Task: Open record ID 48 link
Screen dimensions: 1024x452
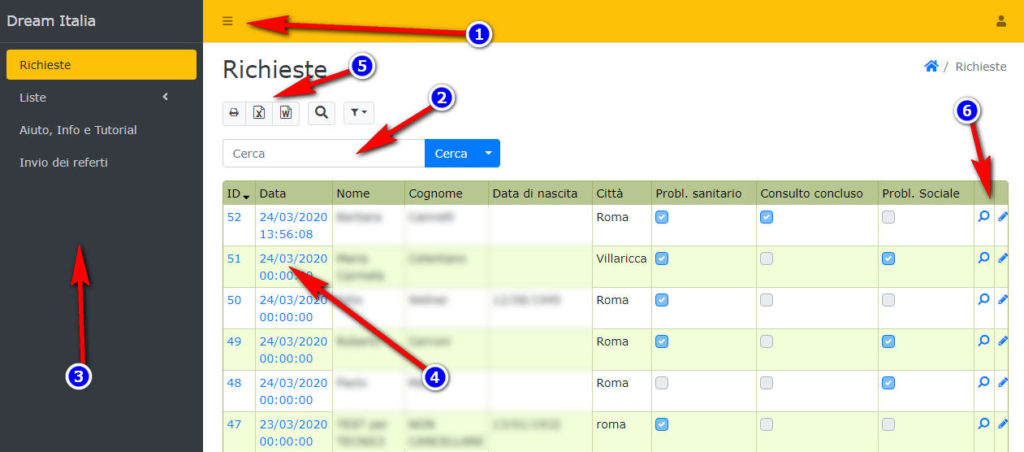Action: (234, 382)
